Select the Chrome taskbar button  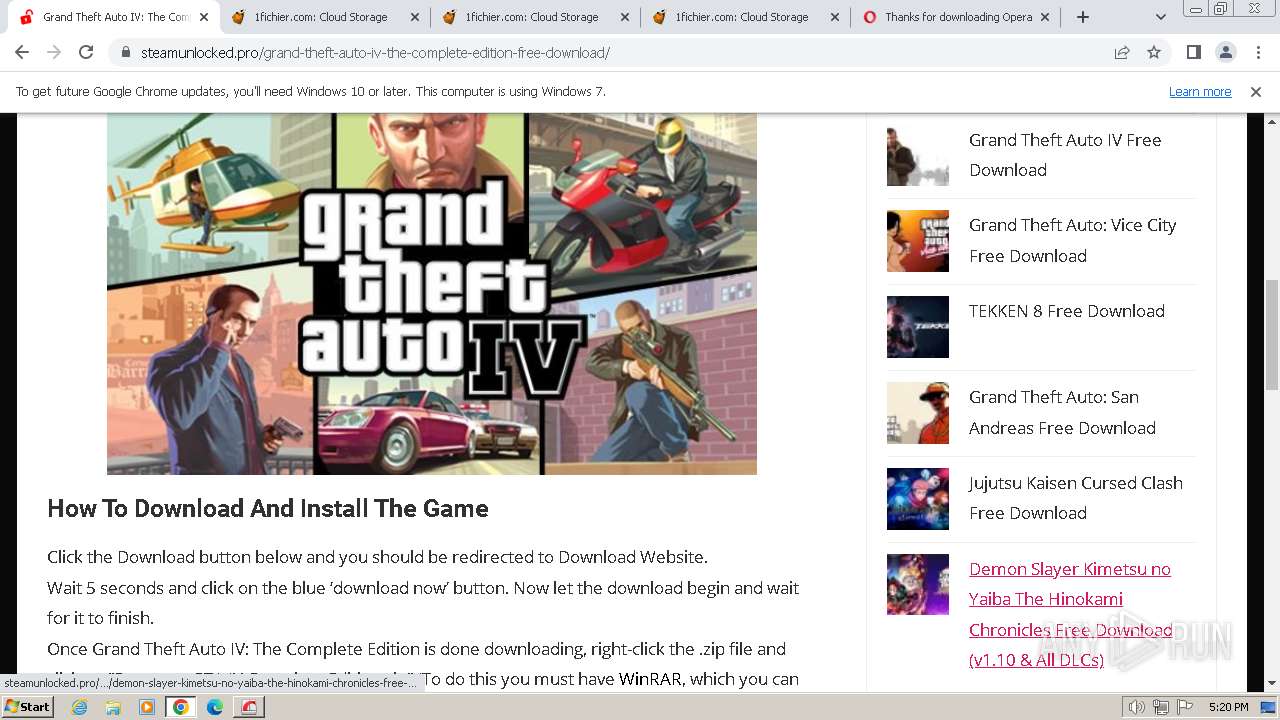coord(181,707)
